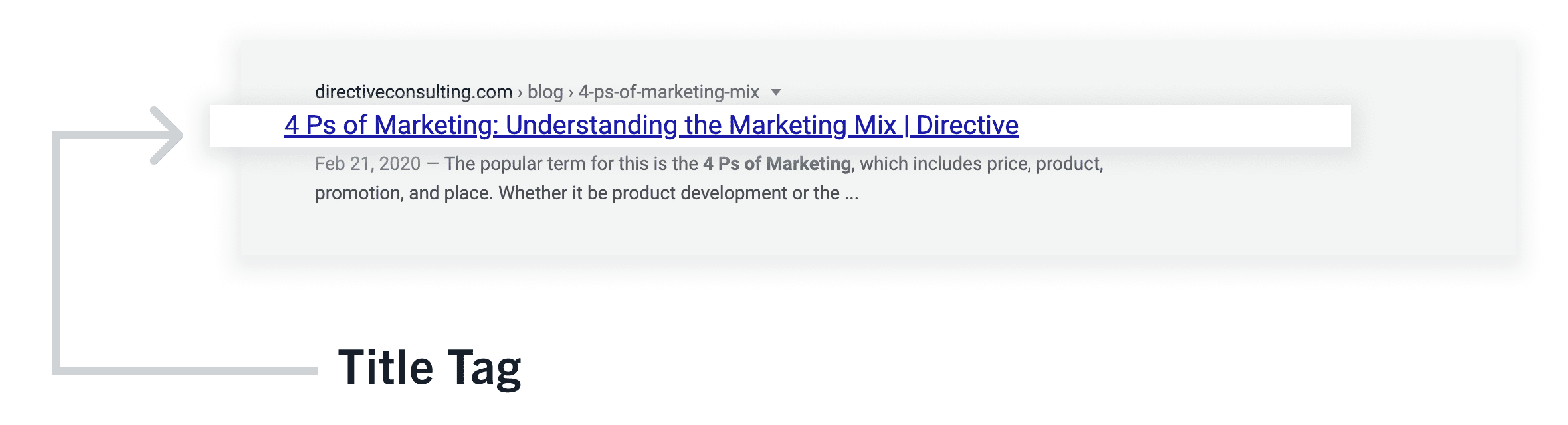
Task: Click the Feb 21, 2020 date
Action: pos(367,163)
